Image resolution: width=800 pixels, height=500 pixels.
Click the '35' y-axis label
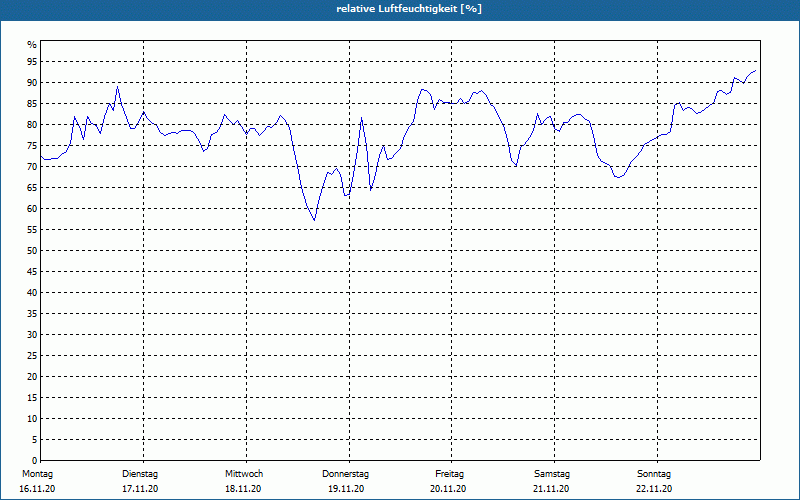[x=32, y=314]
